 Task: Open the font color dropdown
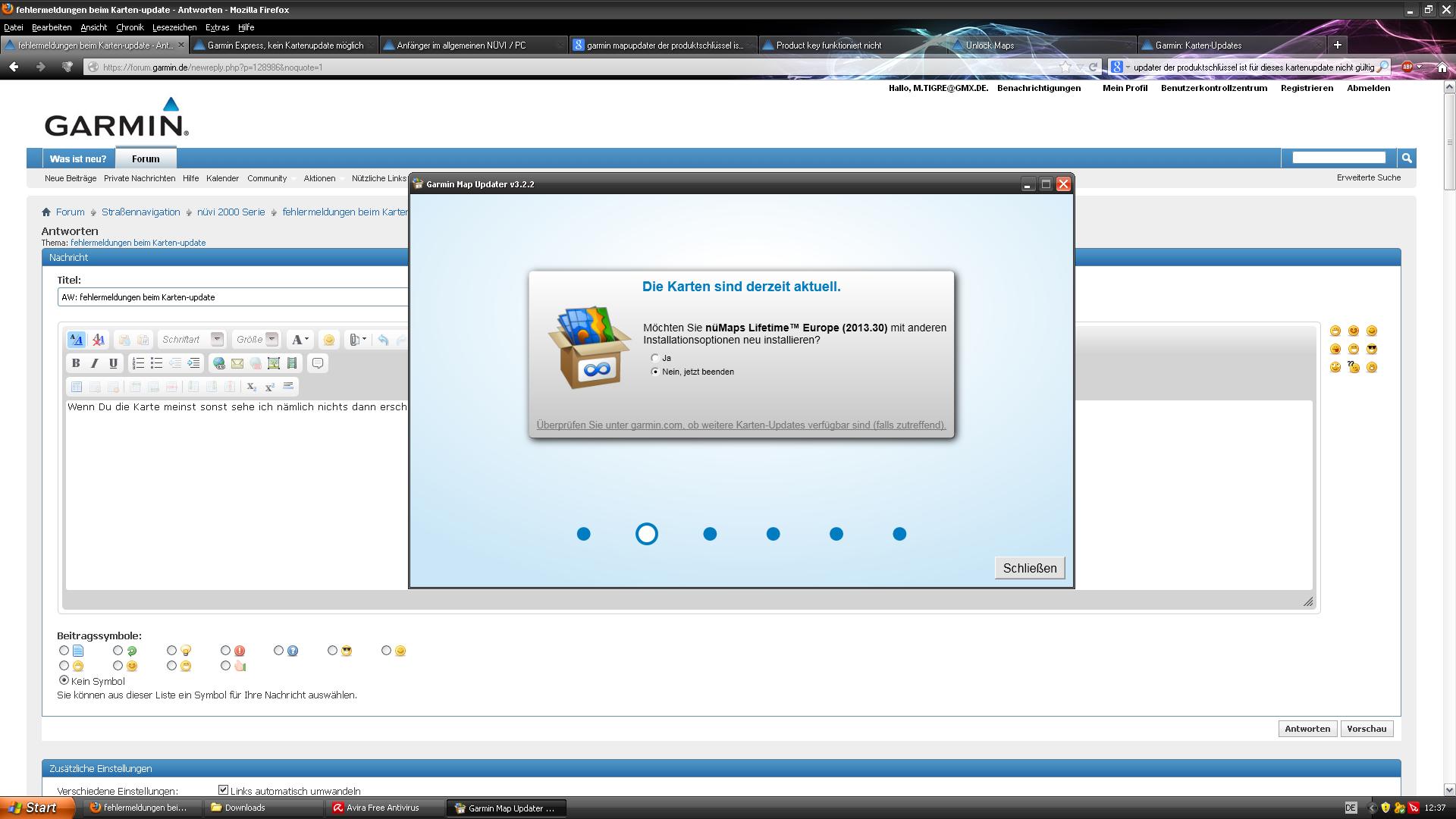300,340
